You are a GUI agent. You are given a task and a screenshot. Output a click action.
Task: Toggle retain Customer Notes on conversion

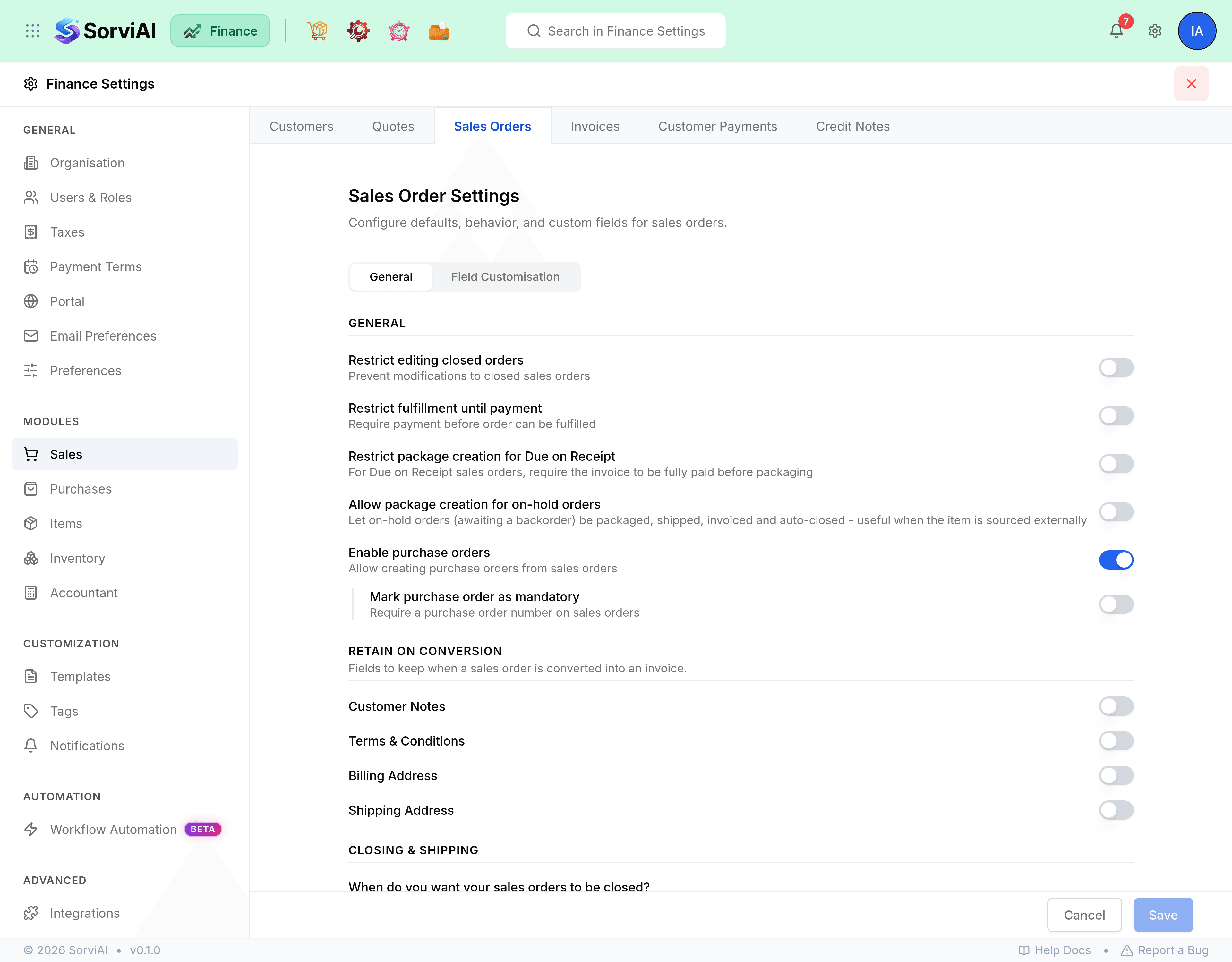(x=1116, y=706)
